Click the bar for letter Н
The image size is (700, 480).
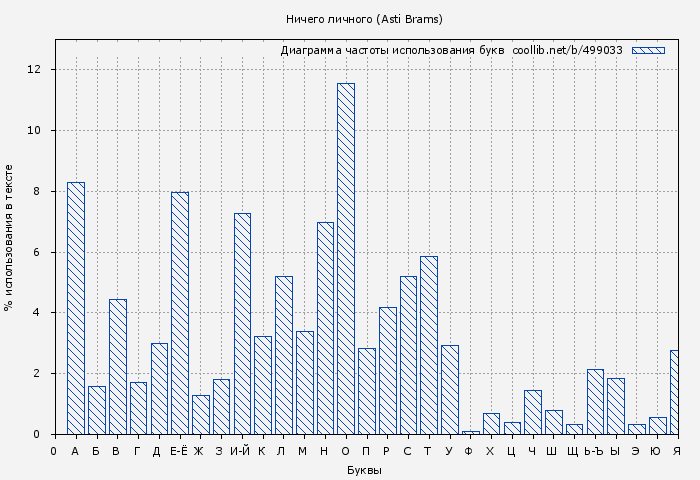coord(325,328)
